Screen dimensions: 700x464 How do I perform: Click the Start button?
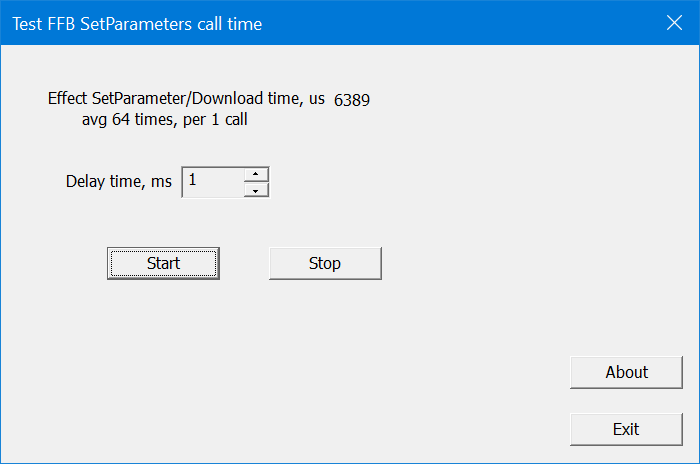pos(163,263)
